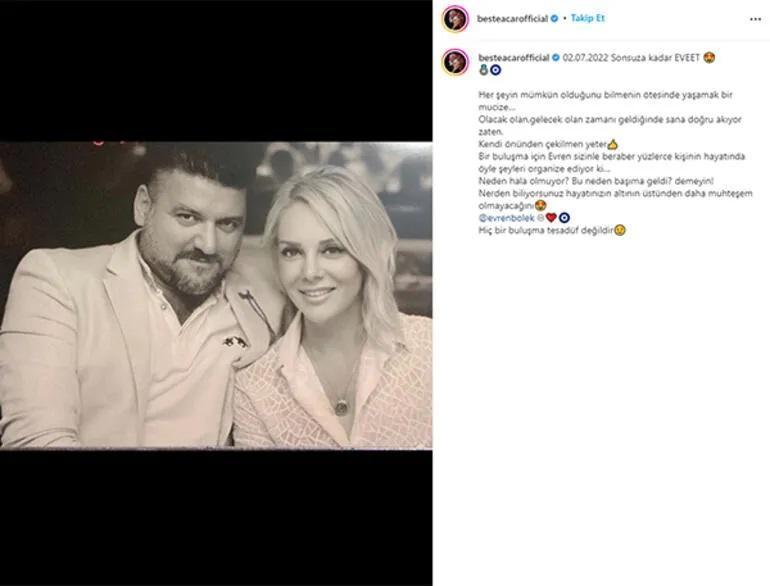Image resolution: width=770 pixels, height=586 pixels.
Task: Open the @evrenbolek mention link
Action: pyautogui.click(x=506, y=217)
